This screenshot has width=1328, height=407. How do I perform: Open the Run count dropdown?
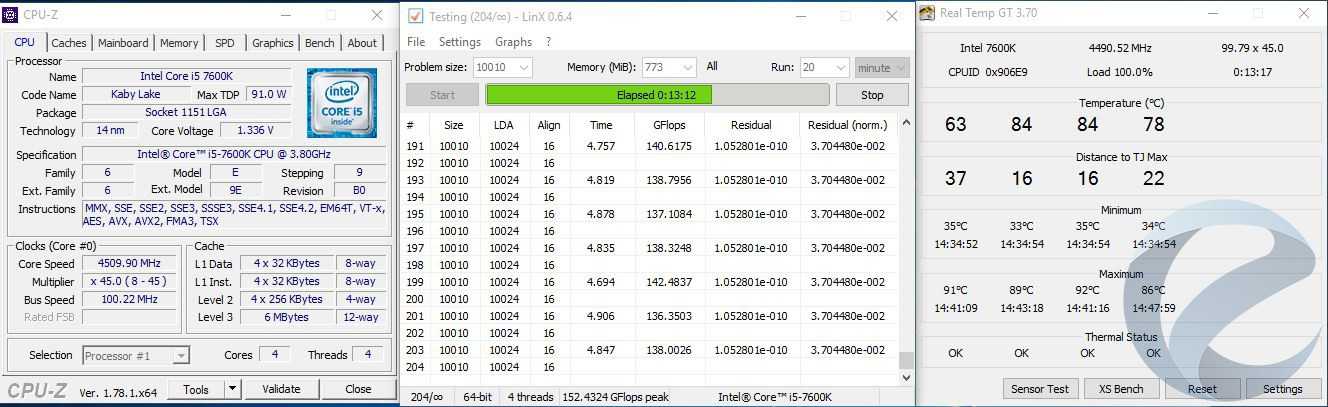[837, 68]
